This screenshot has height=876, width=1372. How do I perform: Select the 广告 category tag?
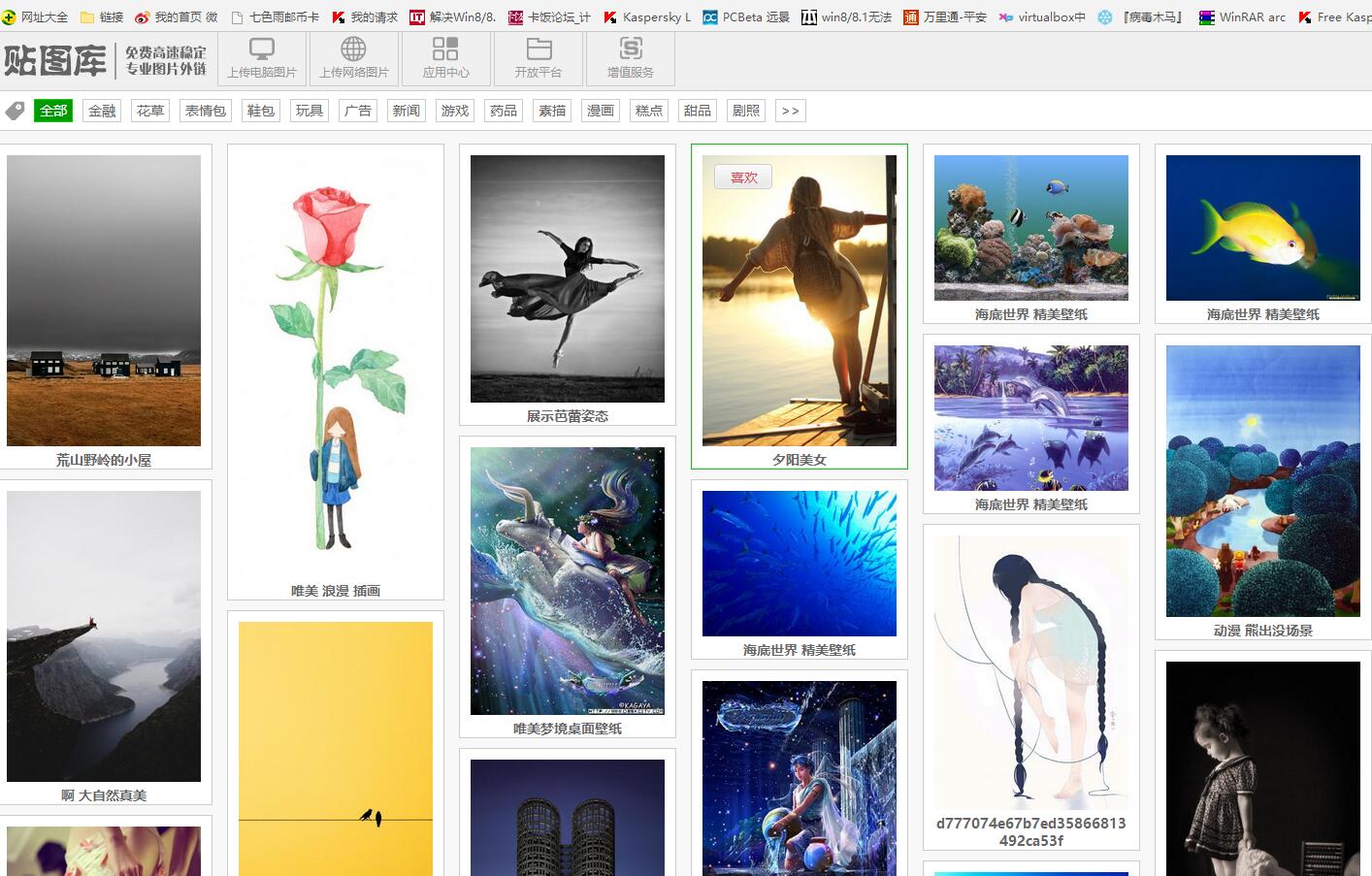tap(358, 111)
